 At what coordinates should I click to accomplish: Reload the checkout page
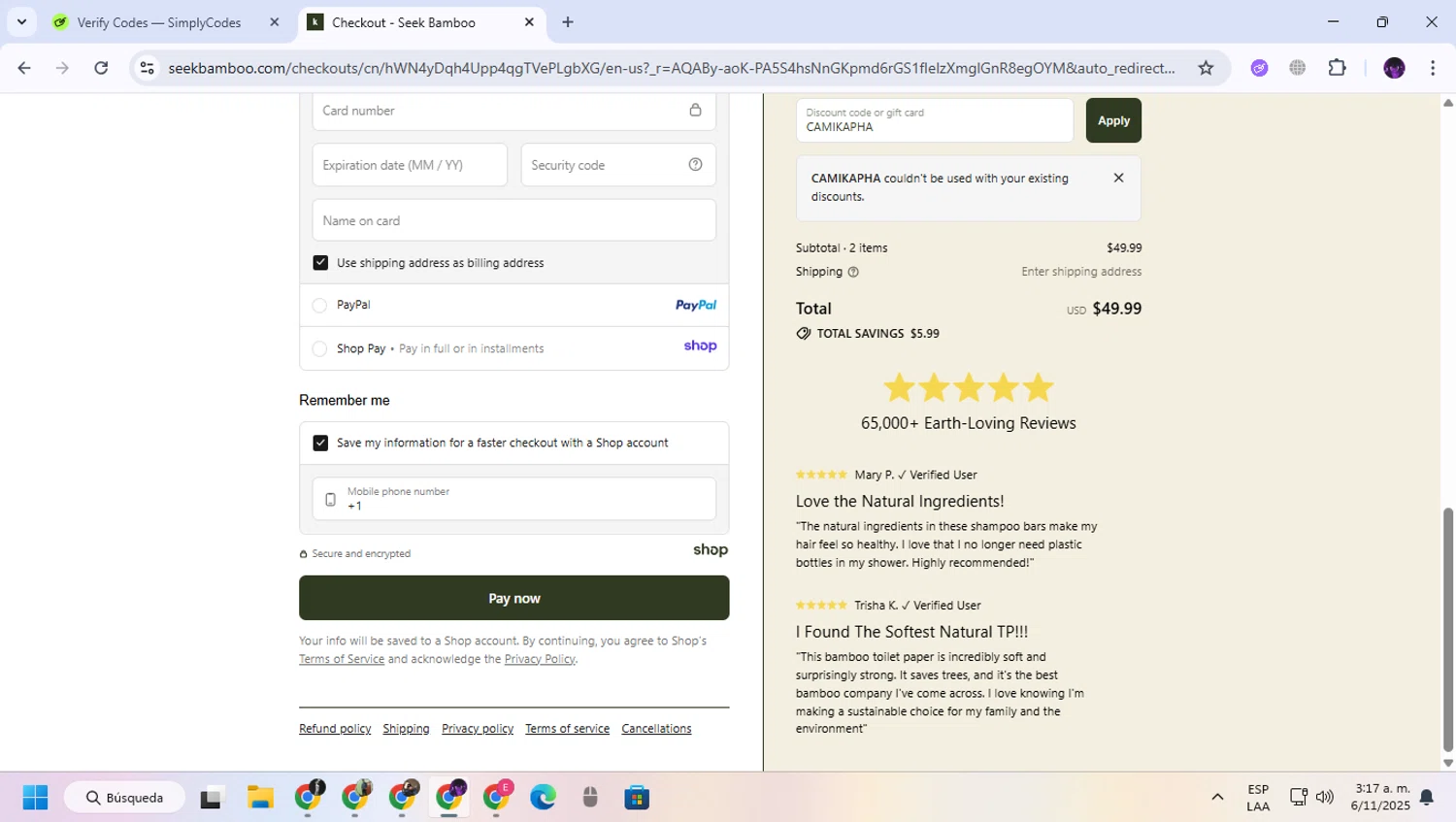click(101, 68)
